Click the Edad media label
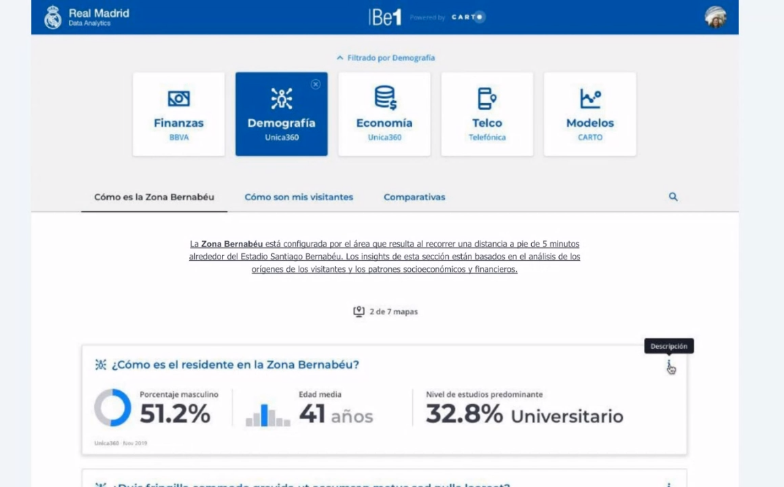 click(320, 394)
